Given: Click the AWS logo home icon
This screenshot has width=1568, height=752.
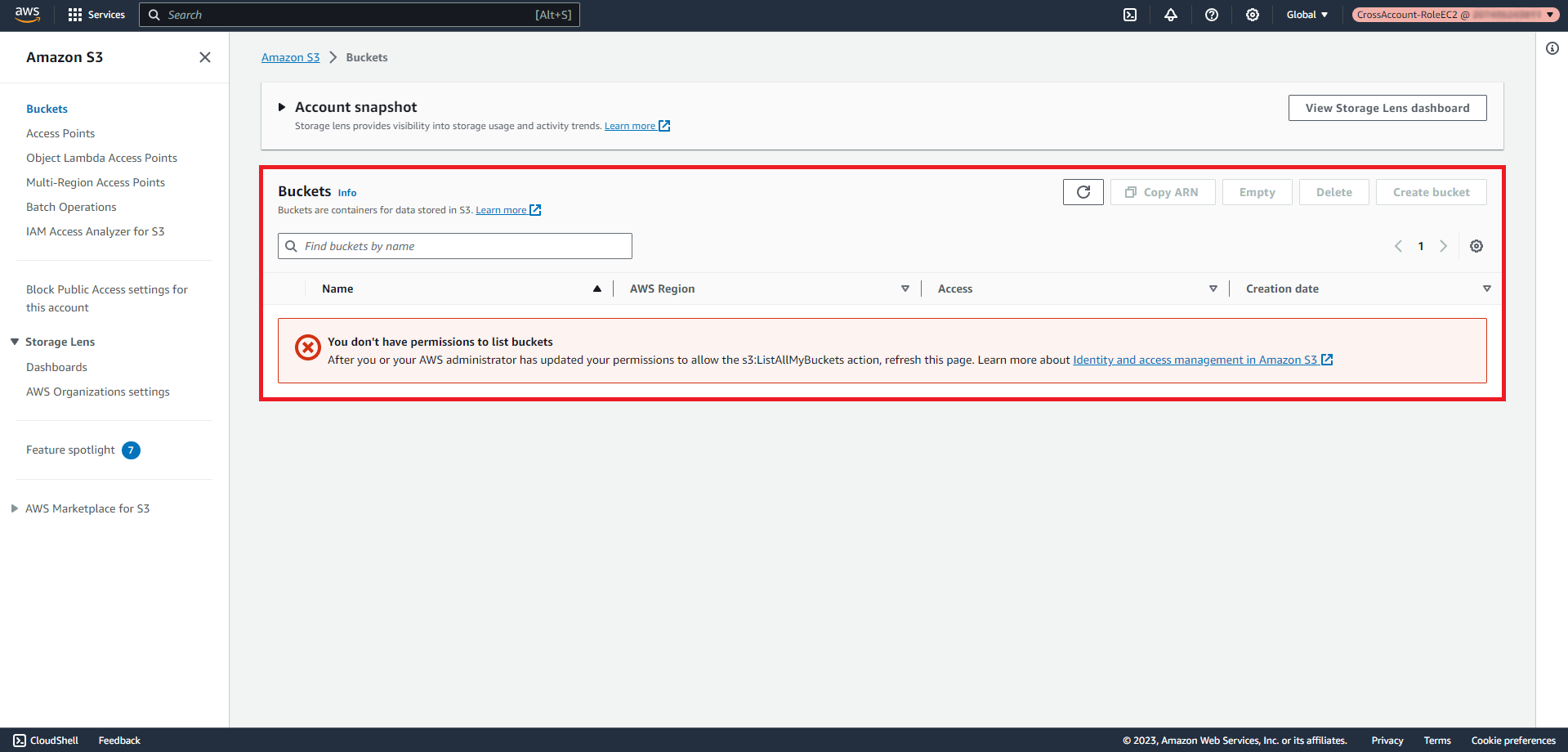Looking at the screenshot, I should (x=27, y=15).
